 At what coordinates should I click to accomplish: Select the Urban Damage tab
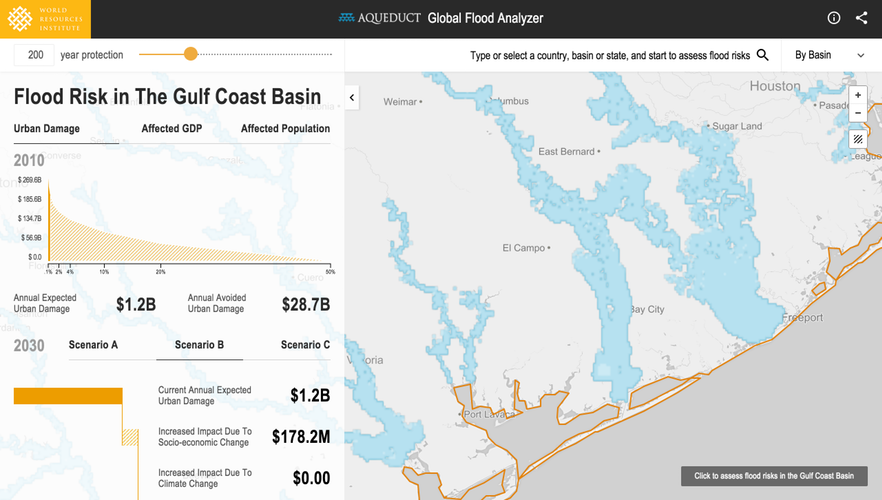tap(47, 129)
